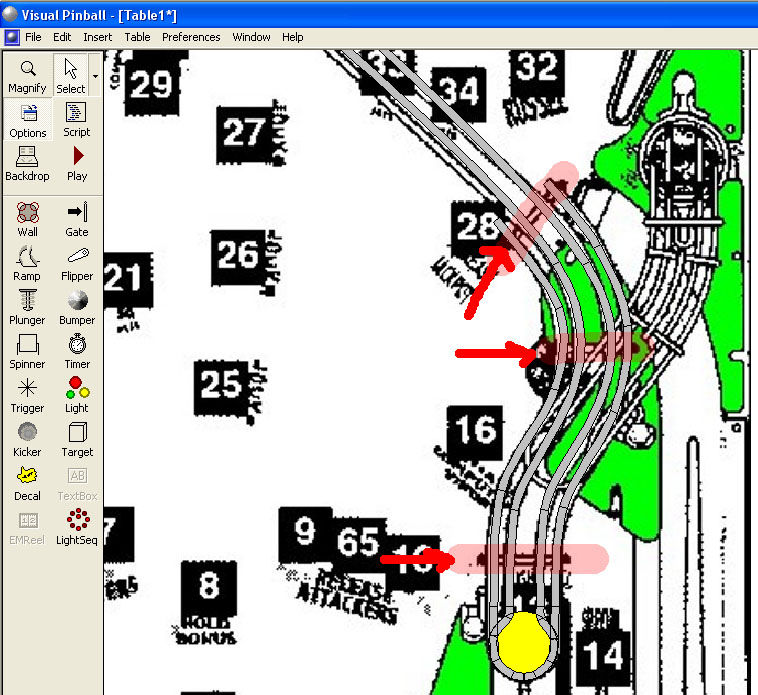Viewport: 758px width, 695px height.
Task: Choose the Timer tool
Action: 77,350
